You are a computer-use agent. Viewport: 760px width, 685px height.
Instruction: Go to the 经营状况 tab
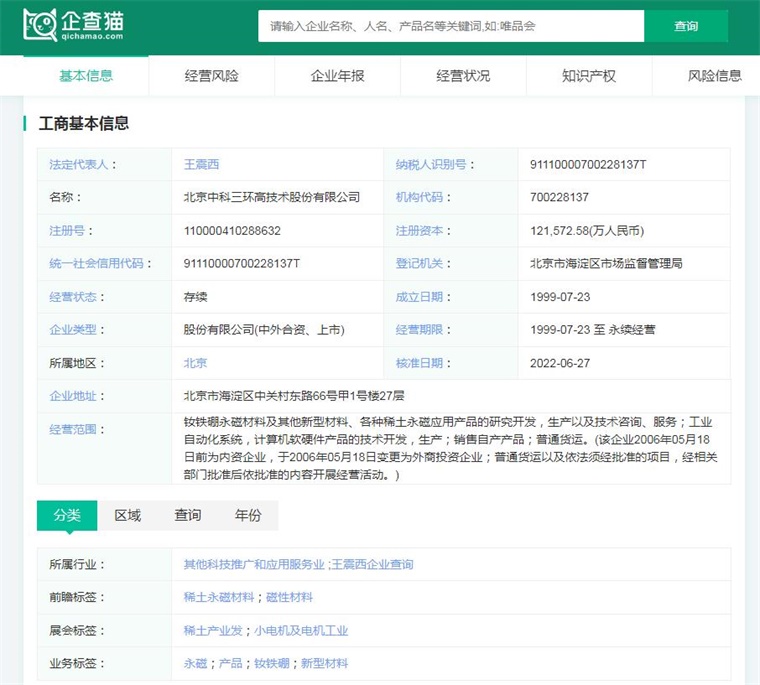(x=463, y=76)
